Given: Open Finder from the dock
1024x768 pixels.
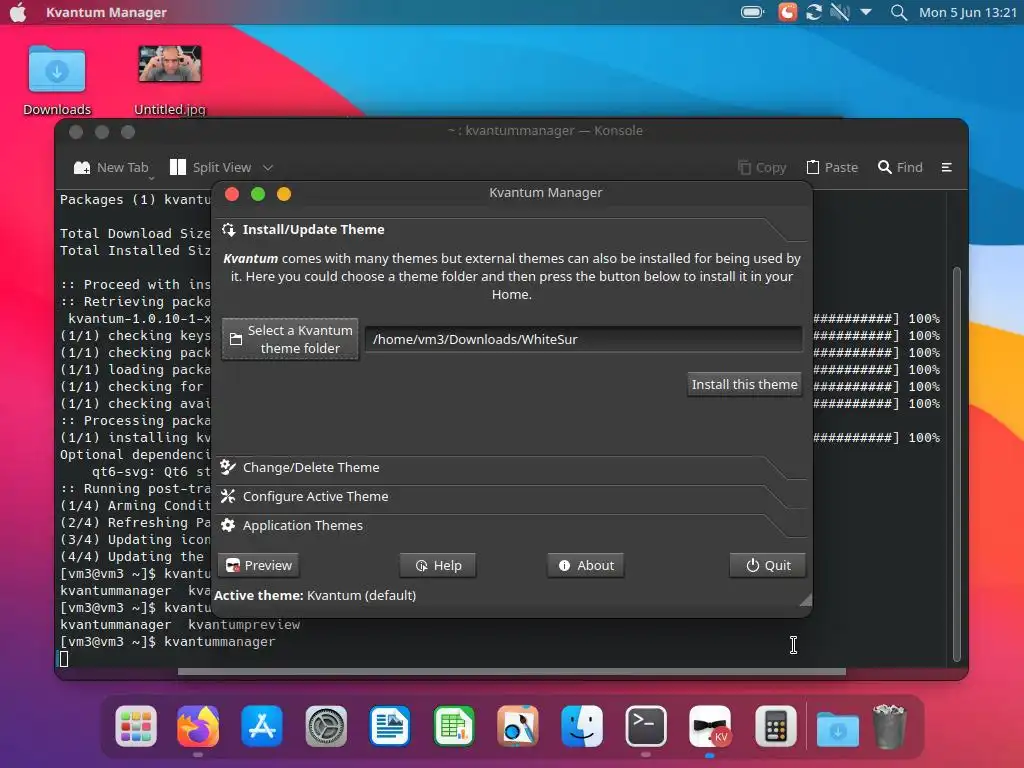Looking at the screenshot, I should click(582, 726).
